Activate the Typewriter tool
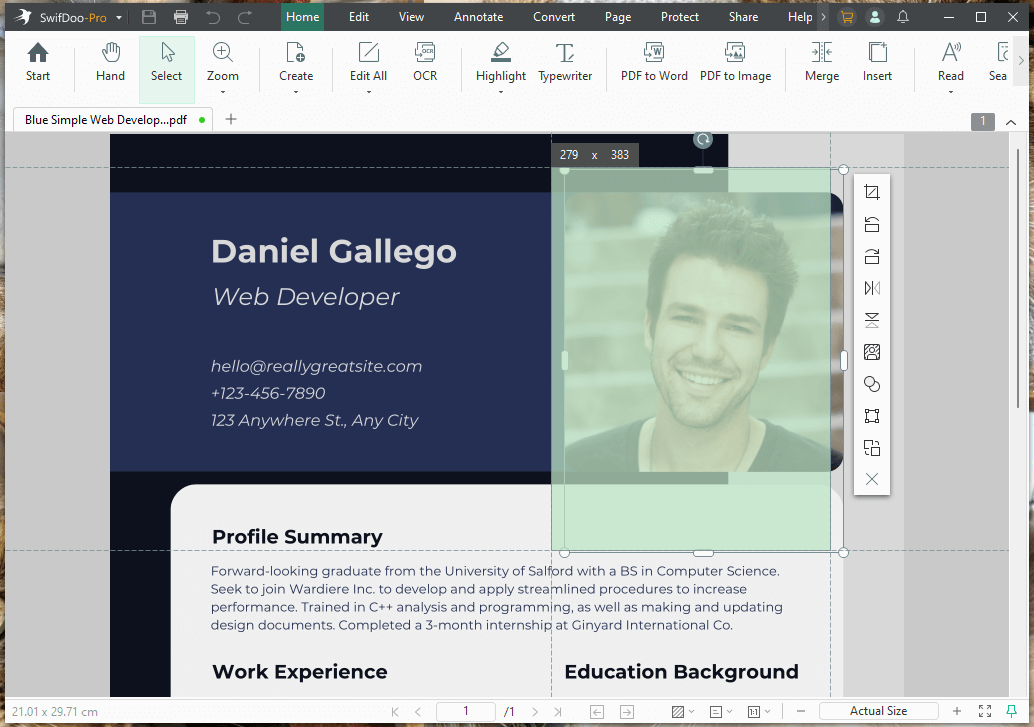 coord(565,63)
